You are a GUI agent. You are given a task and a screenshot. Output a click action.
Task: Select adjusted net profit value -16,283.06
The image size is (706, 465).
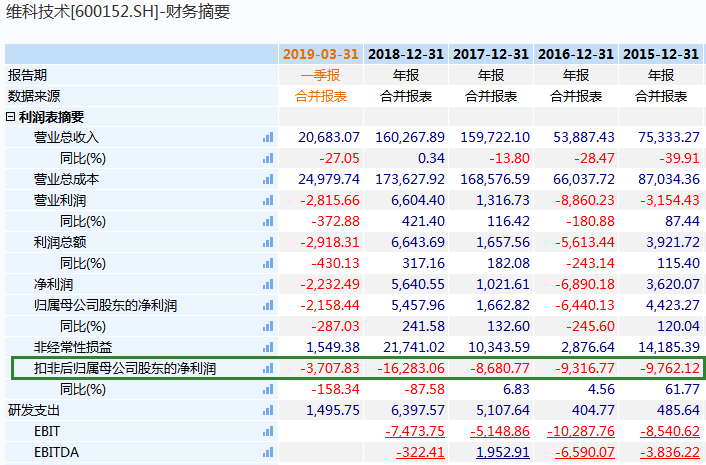411,368
